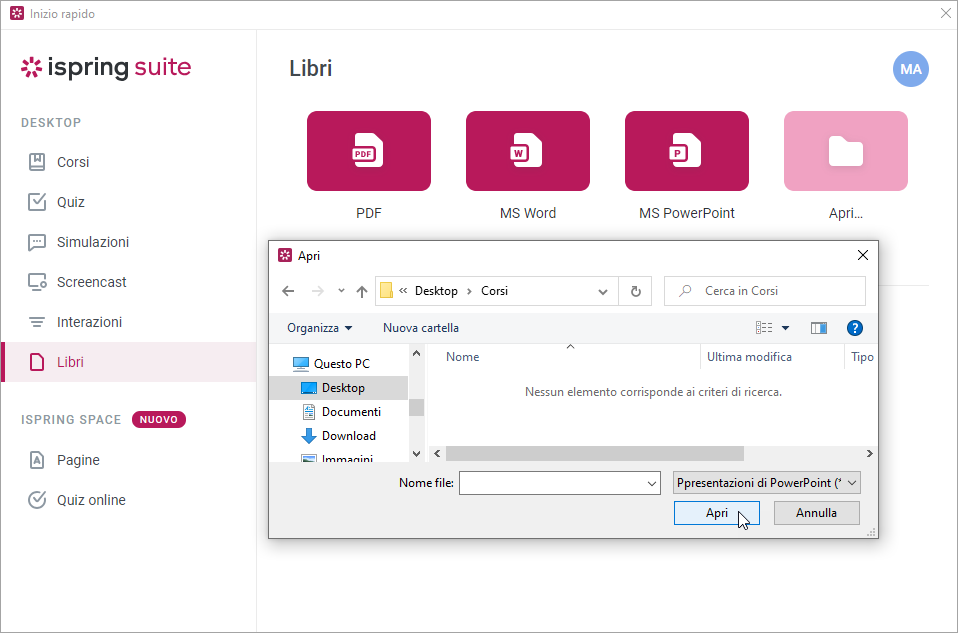Click the Annulla button

tap(816, 513)
